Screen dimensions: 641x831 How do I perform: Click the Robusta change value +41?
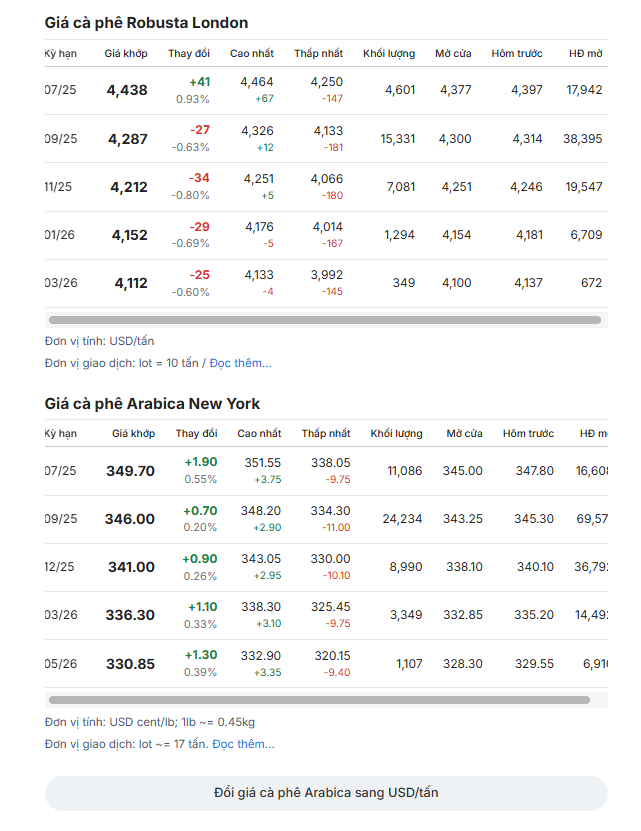200,82
